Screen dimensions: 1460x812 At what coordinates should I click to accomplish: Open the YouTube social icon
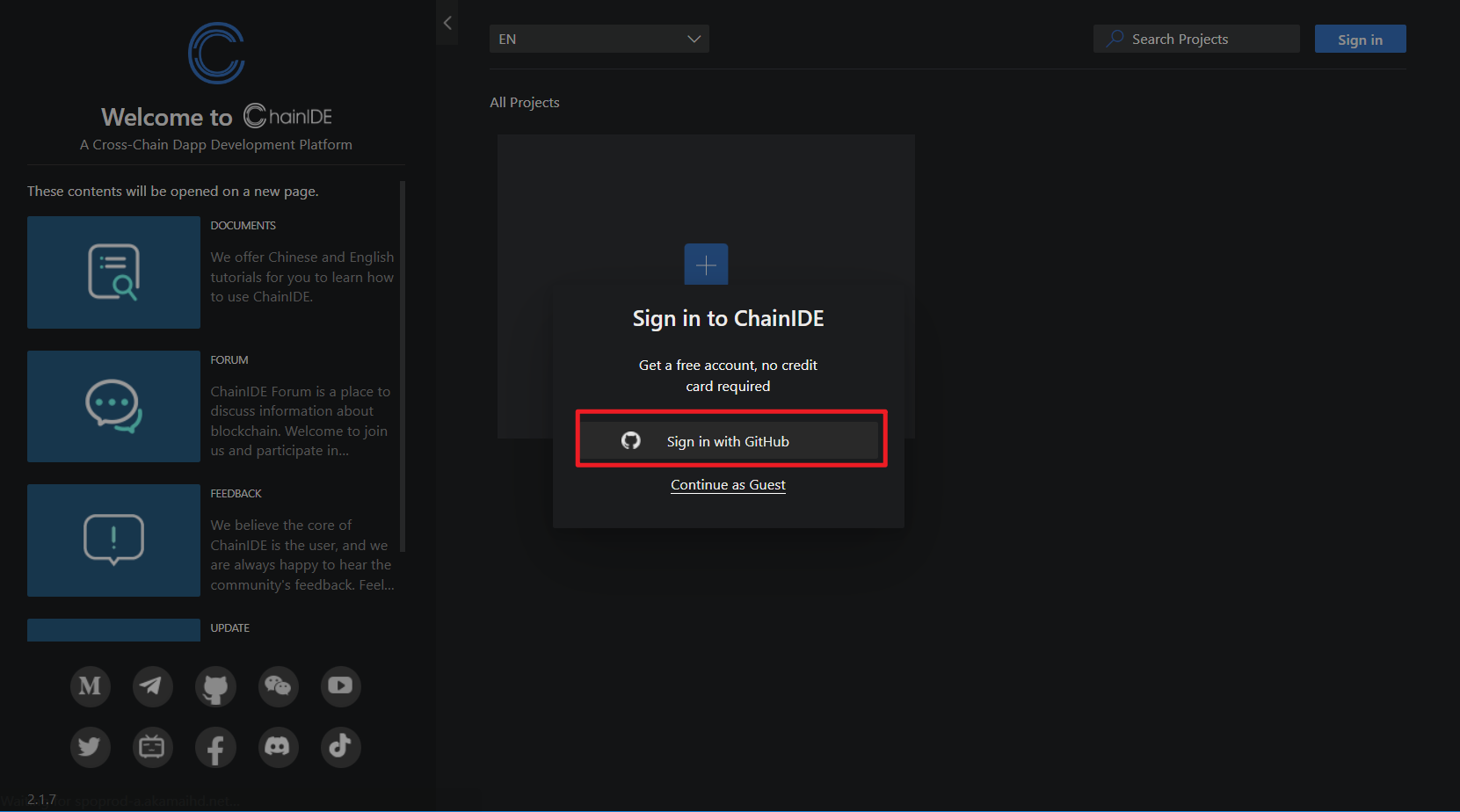pyautogui.click(x=340, y=686)
